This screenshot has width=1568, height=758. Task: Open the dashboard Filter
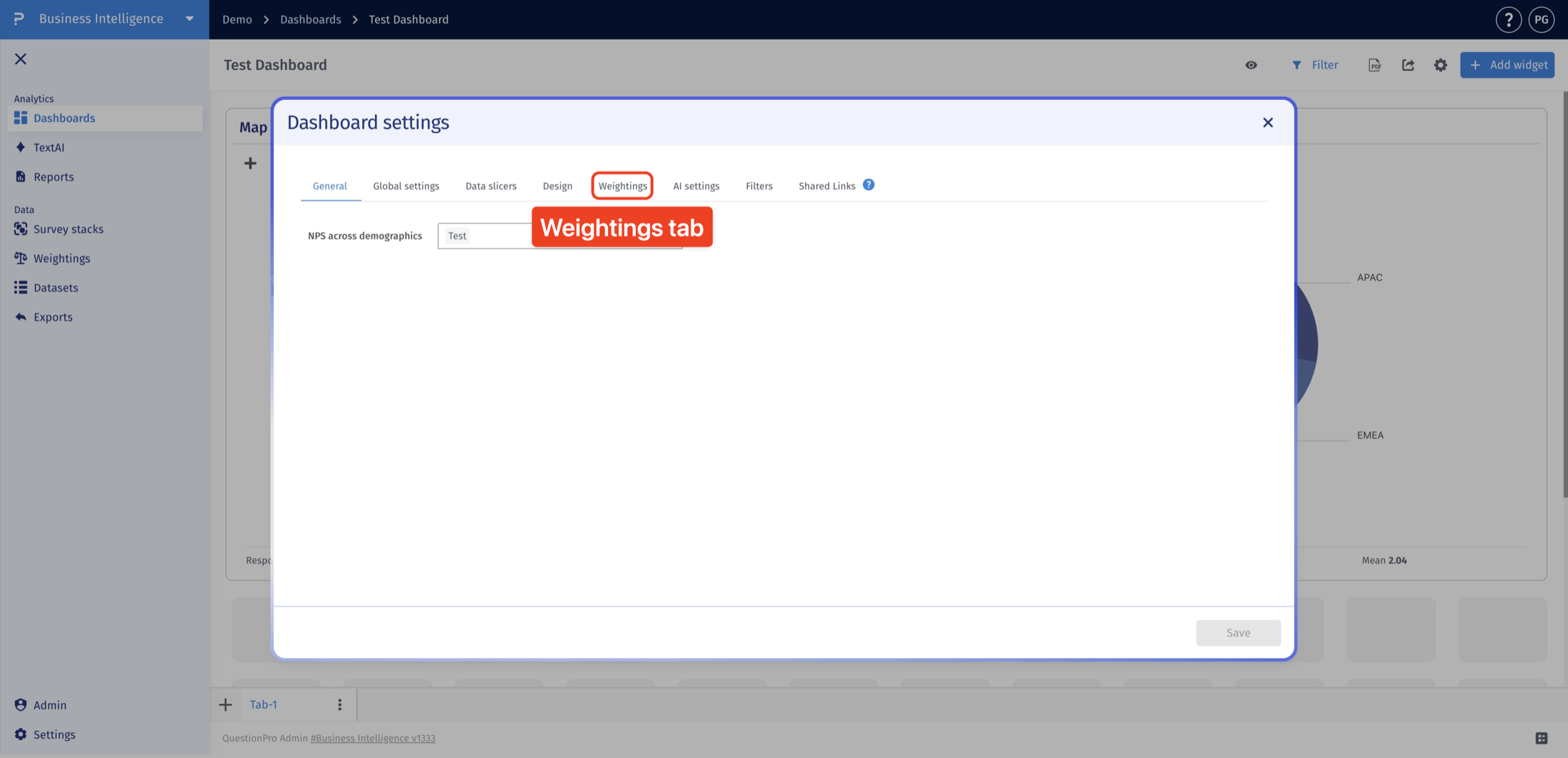pos(1315,65)
